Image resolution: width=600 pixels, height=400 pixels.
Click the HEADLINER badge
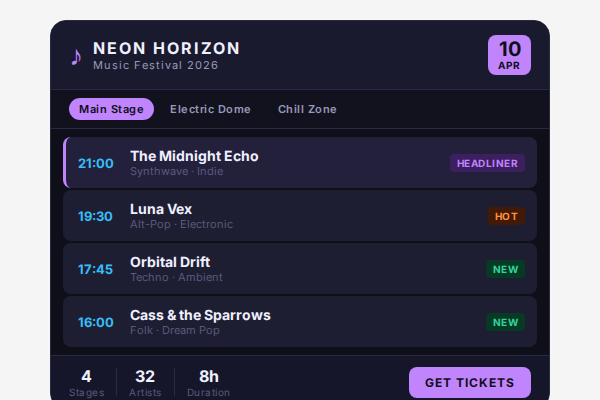(487, 163)
